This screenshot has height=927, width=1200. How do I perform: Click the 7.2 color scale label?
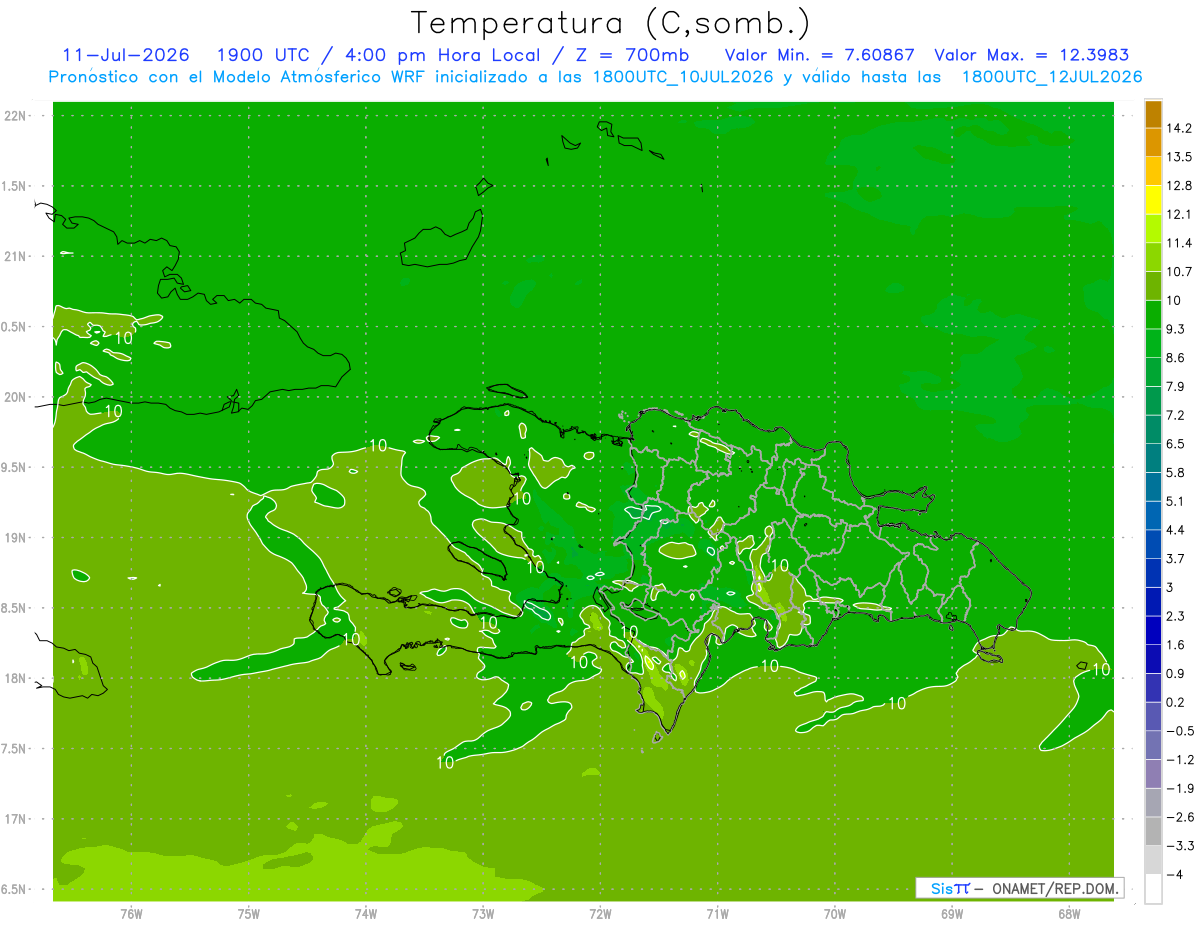tap(1176, 414)
